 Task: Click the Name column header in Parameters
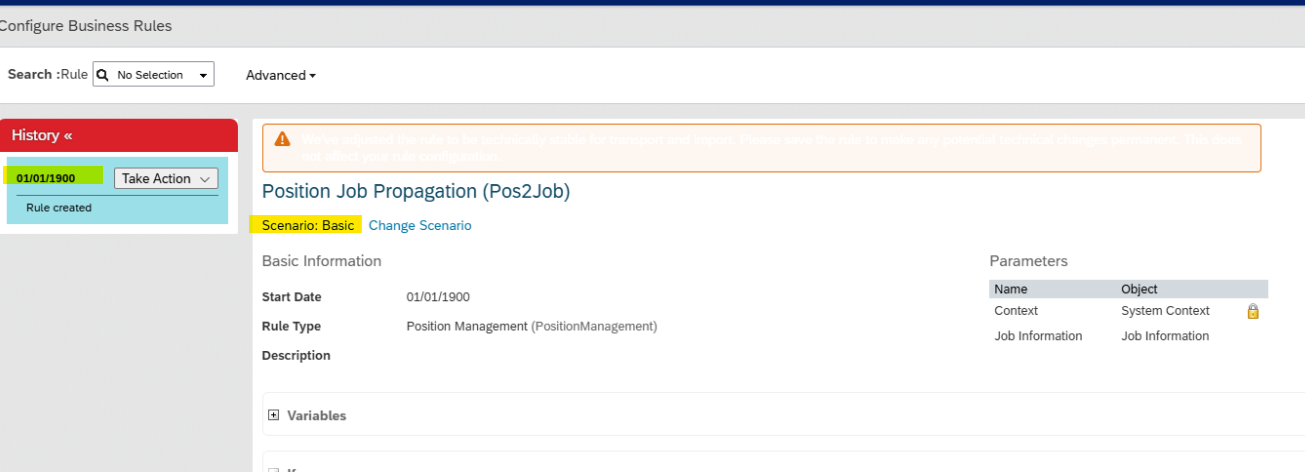[1011, 289]
